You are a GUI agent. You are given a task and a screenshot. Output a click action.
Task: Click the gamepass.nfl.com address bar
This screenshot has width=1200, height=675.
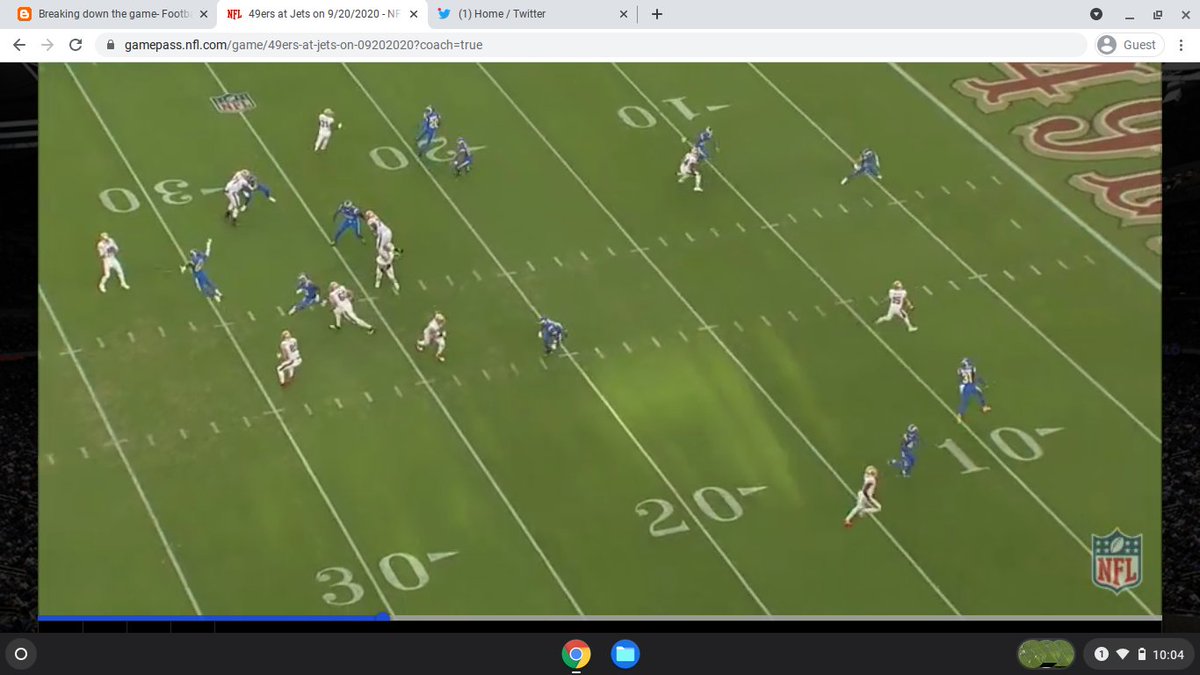point(590,45)
